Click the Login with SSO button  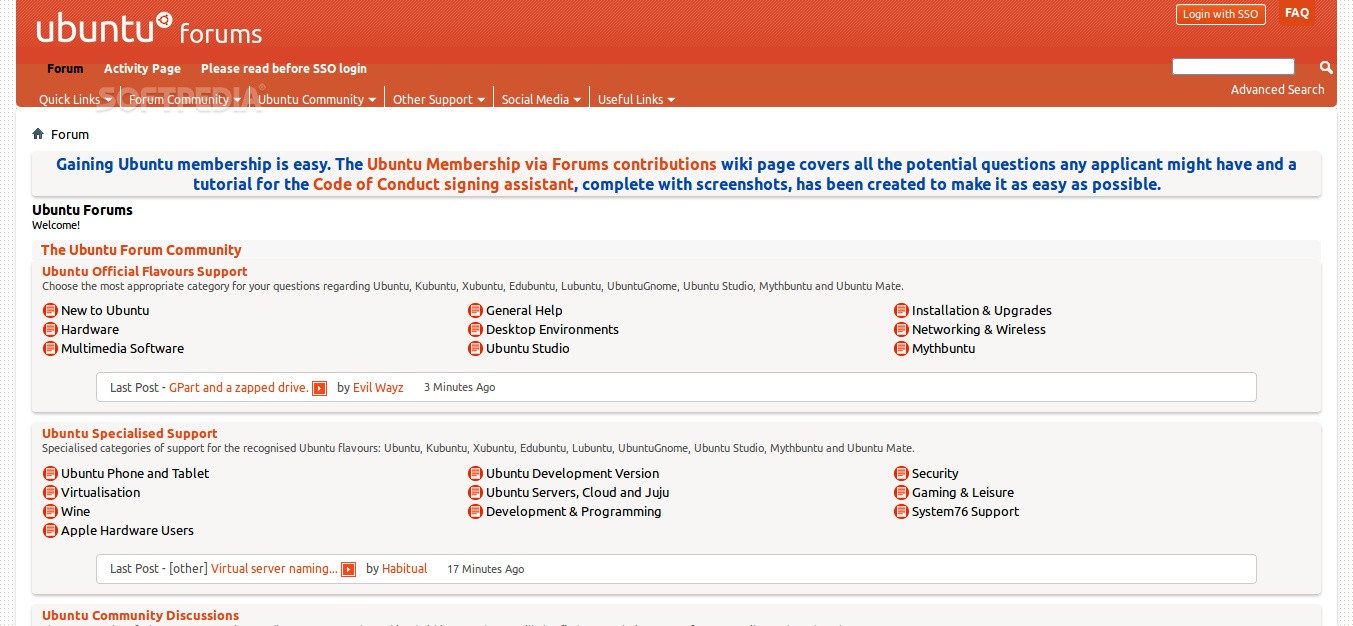point(1220,14)
